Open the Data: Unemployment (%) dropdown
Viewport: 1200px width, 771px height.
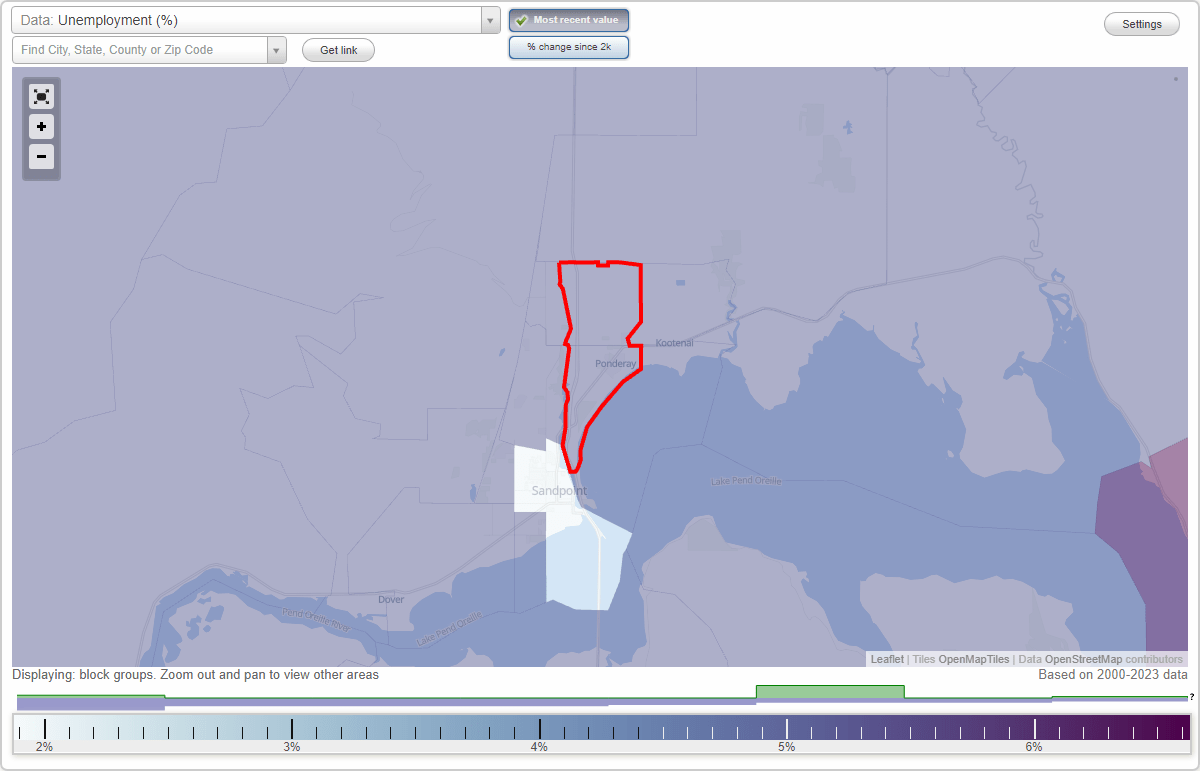[256, 20]
